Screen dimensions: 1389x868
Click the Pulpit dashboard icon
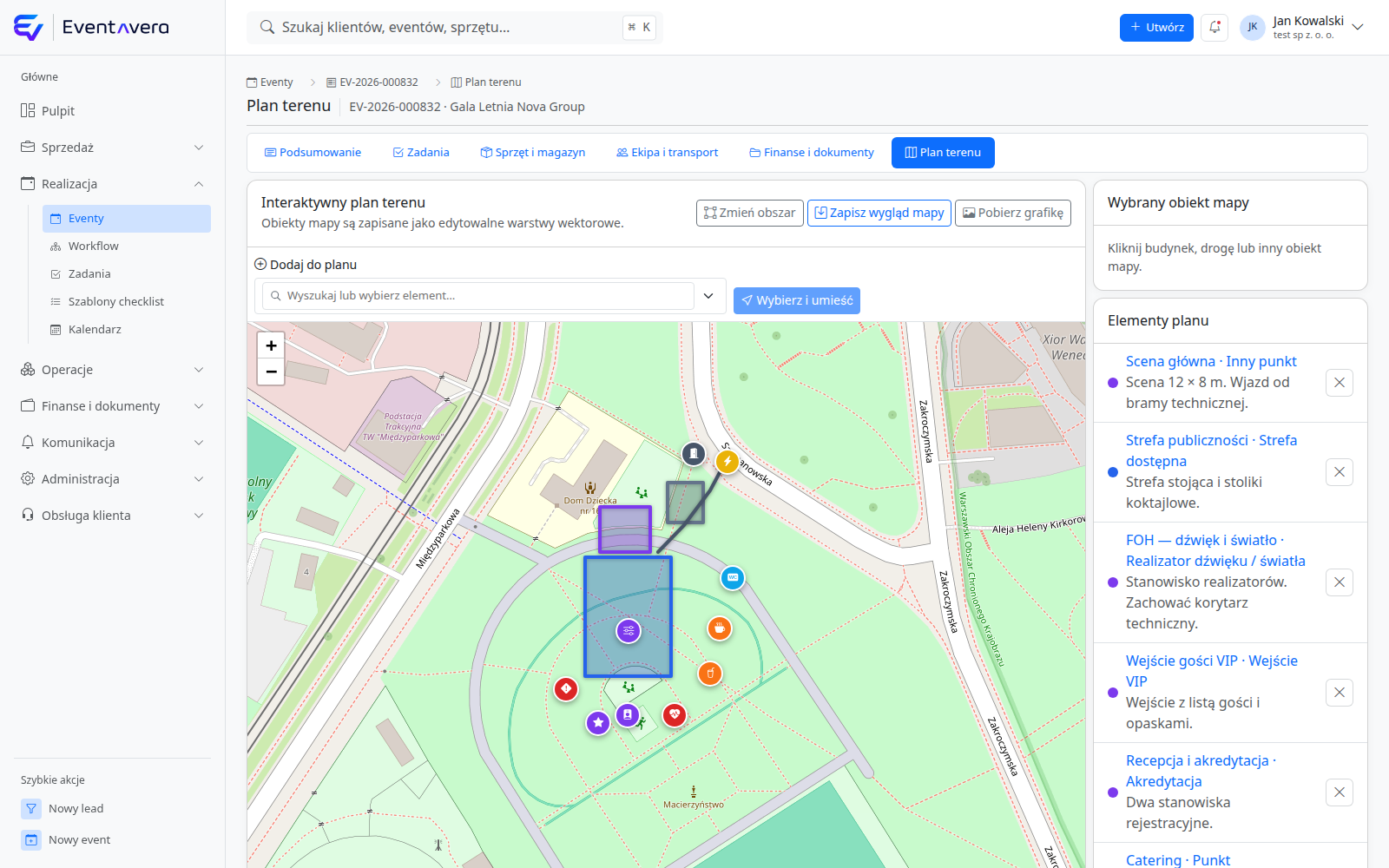(28, 111)
